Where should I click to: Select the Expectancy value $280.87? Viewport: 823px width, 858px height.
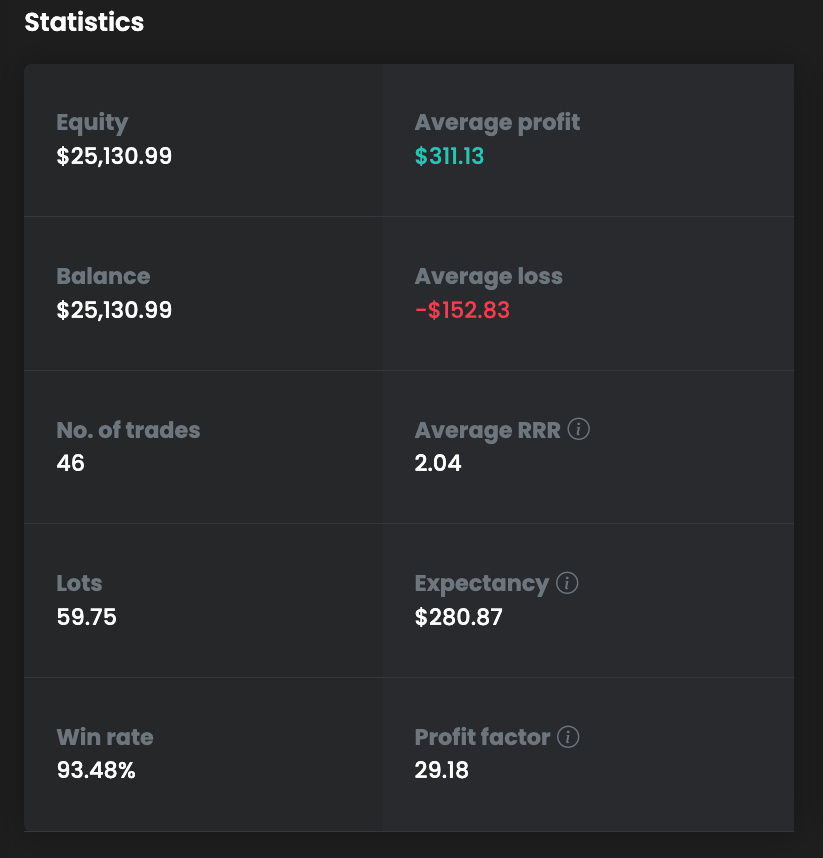458,617
